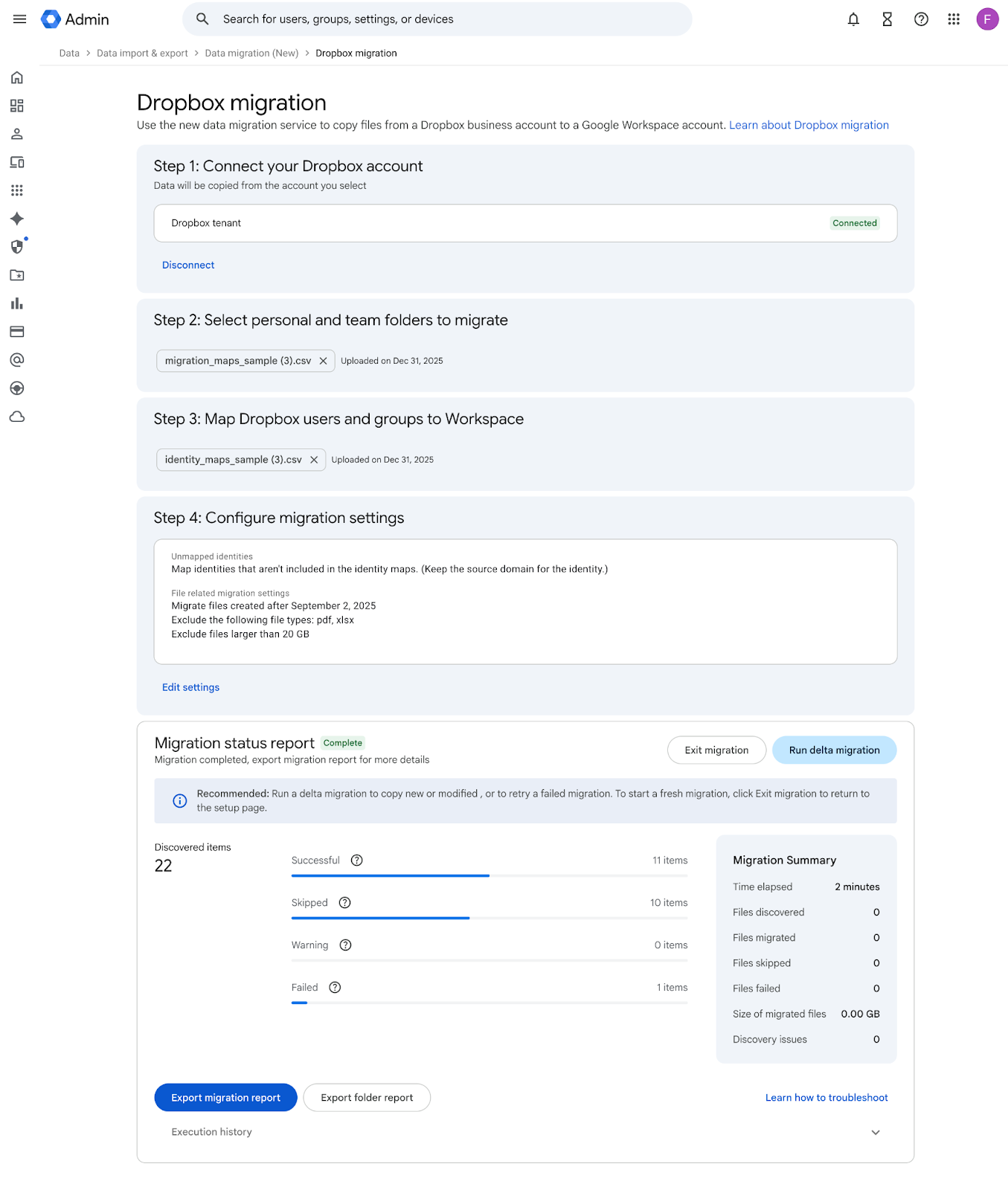Image resolution: width=1008 pixels, height=1190 pixels.
Task: Open the notifications bell
Action: 853,19
